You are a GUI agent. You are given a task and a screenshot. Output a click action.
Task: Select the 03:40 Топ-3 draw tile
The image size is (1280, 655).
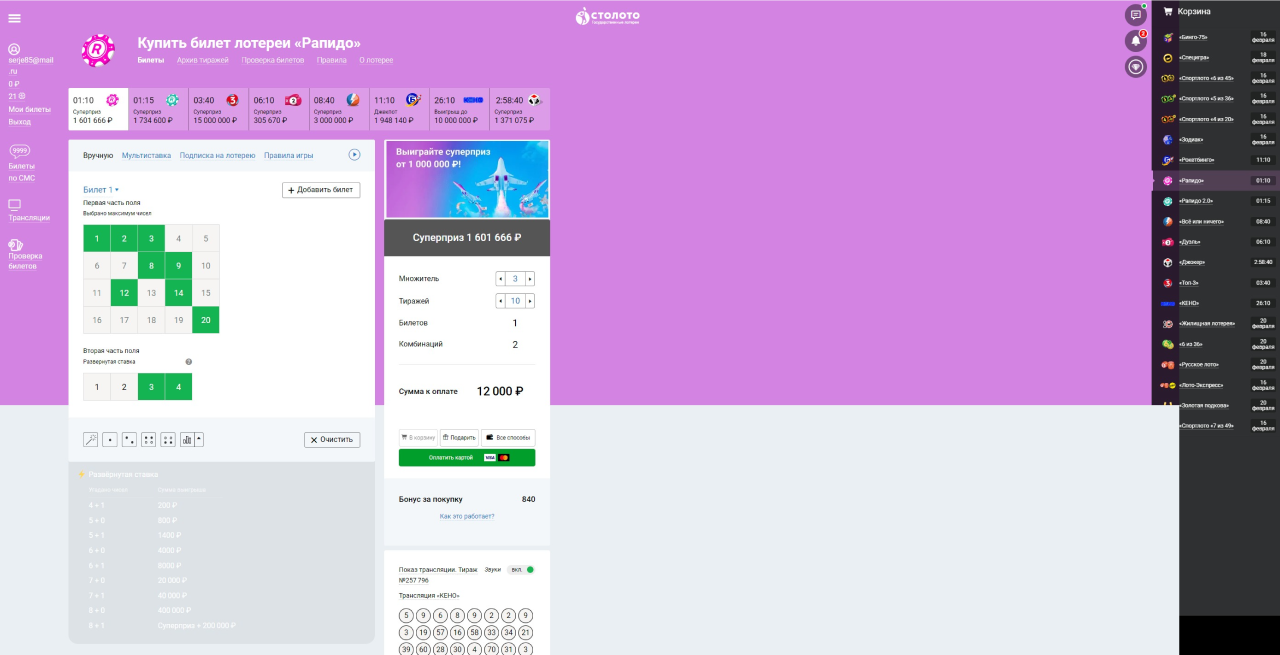(x=217, y=109)
